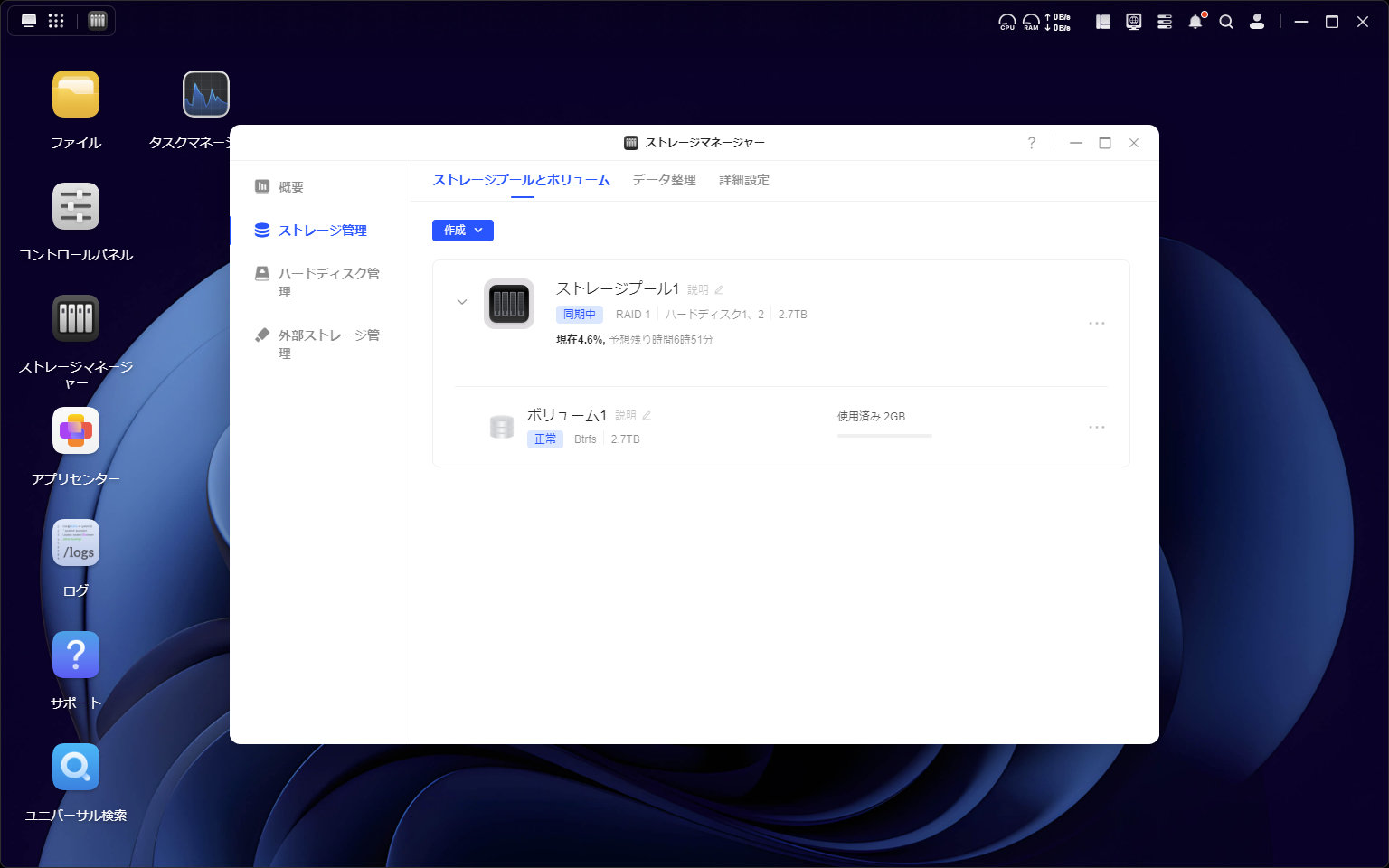
Task: Open App Center (アプリセンター) icon
Action: (x=76, y=431)
